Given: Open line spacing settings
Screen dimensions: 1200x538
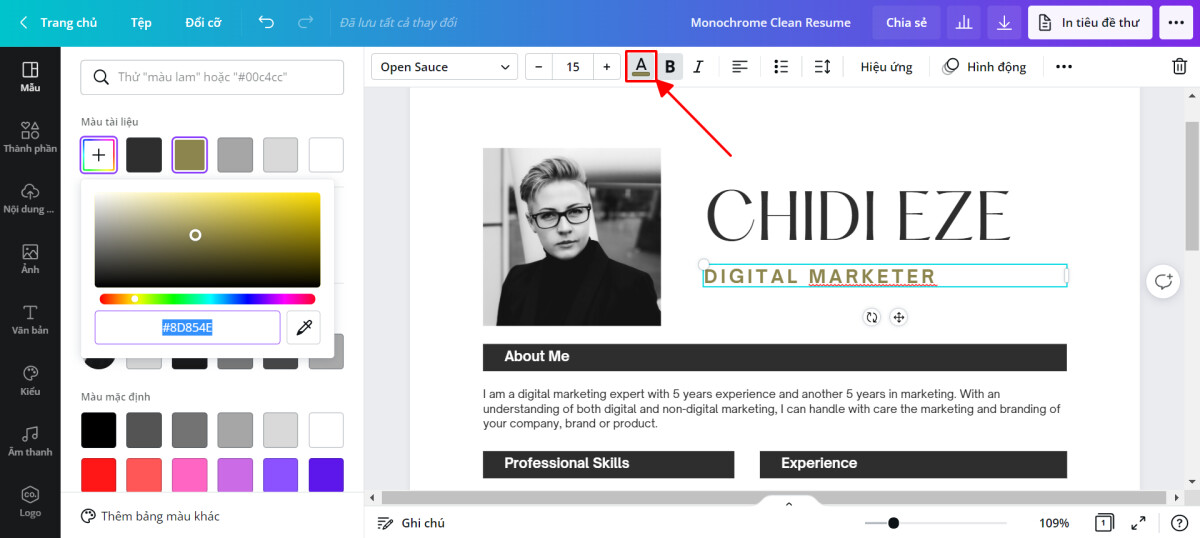Looking at the screenshot, I should (822, 67).
